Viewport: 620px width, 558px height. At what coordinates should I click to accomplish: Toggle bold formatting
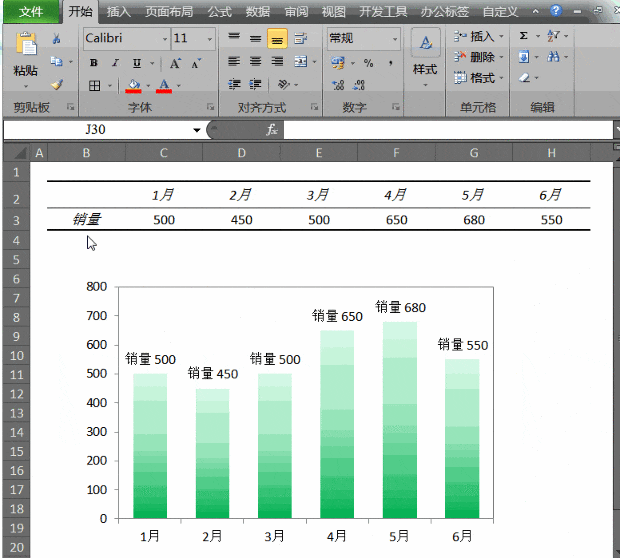pos(94,62)
